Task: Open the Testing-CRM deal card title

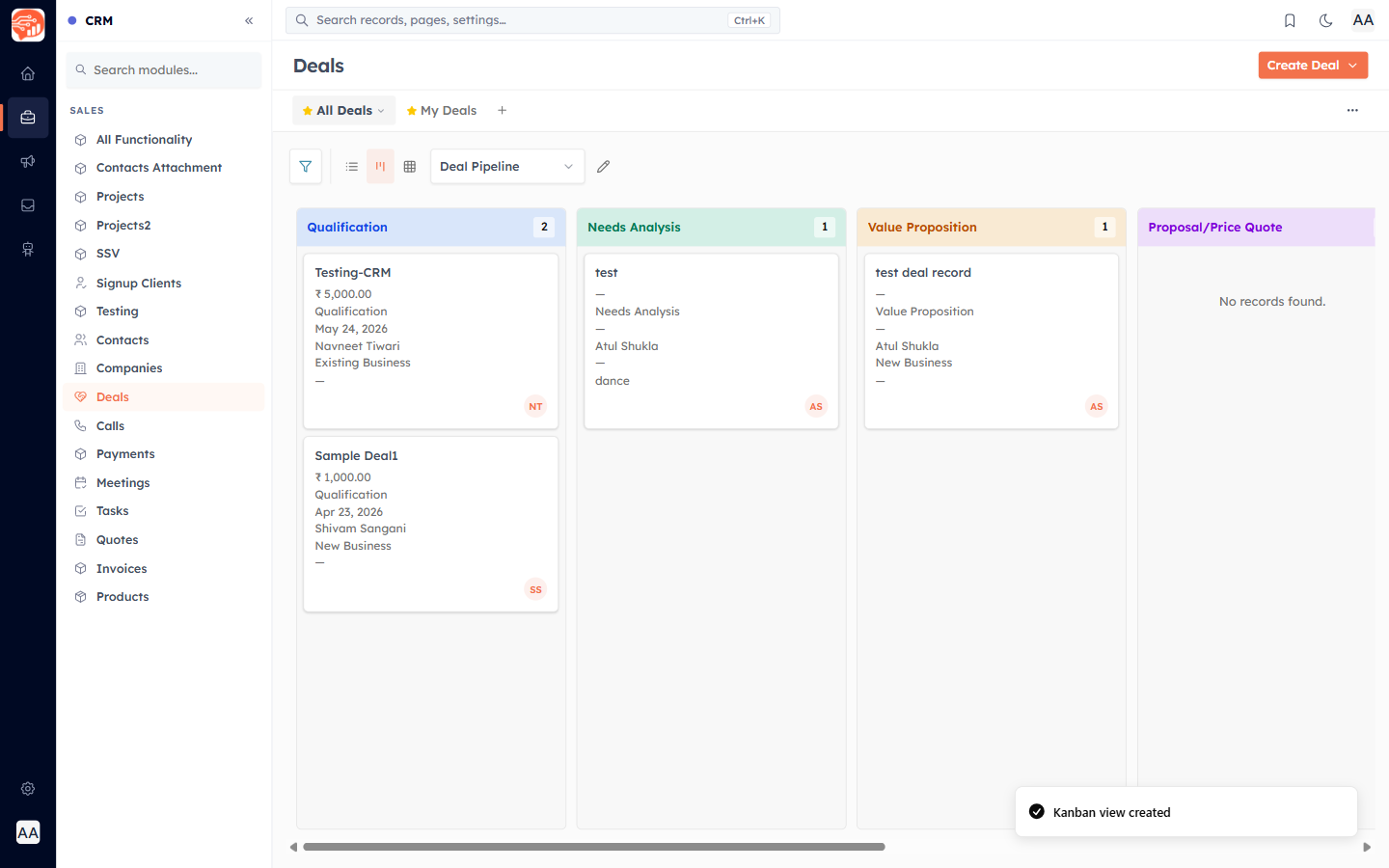Action: (353, 273)
